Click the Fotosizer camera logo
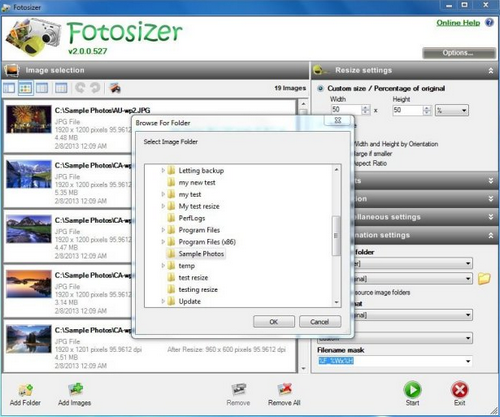This screenshot has width=500, height=417. [x=33, y=37]
